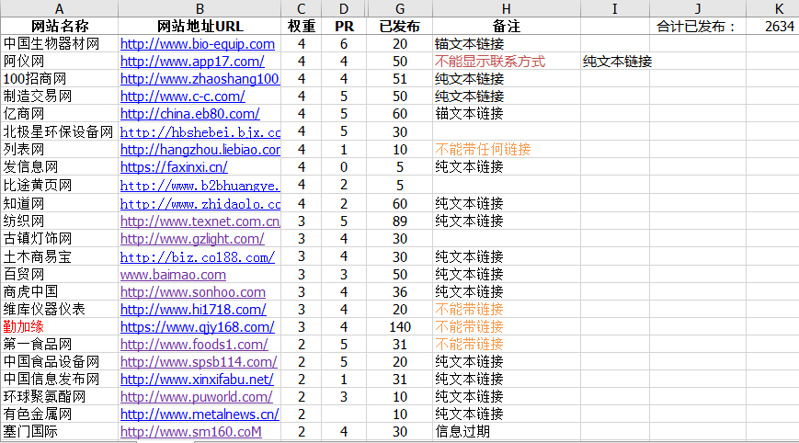Select the 有色金属网 cell
The height and width of the screenshot is (443, 799).
[x=59, y=414]
